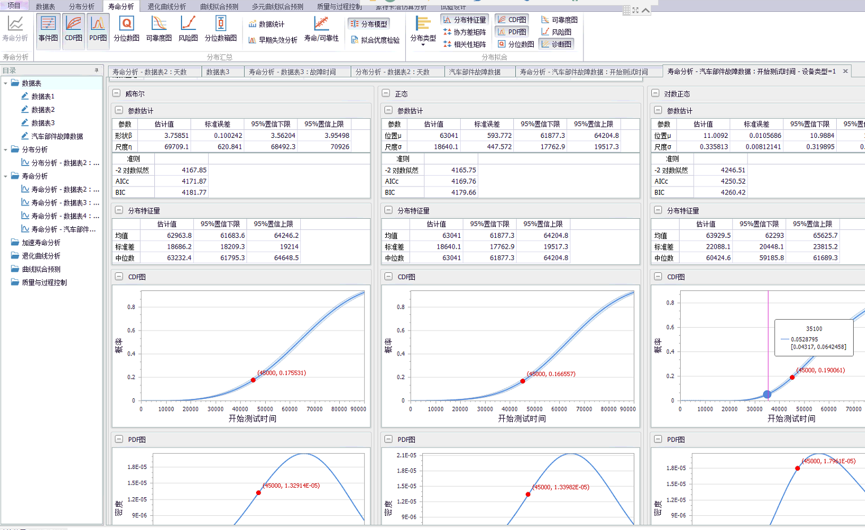865x530 pixels.
Task: Switch to the 退化曲线分析 ribbon tab
Action: click(166, 7)
